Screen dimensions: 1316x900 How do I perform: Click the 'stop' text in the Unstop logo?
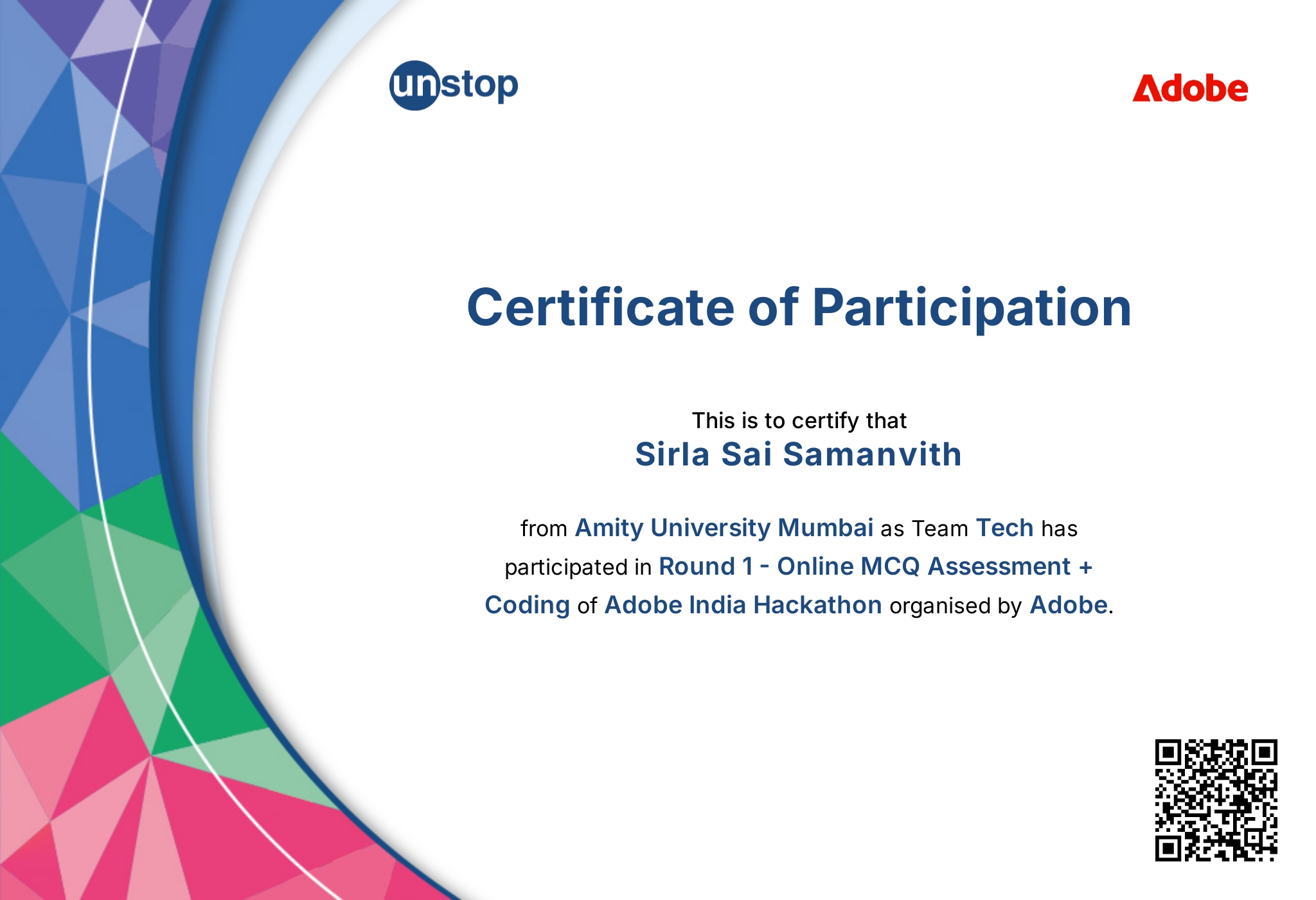pos(479,85)
